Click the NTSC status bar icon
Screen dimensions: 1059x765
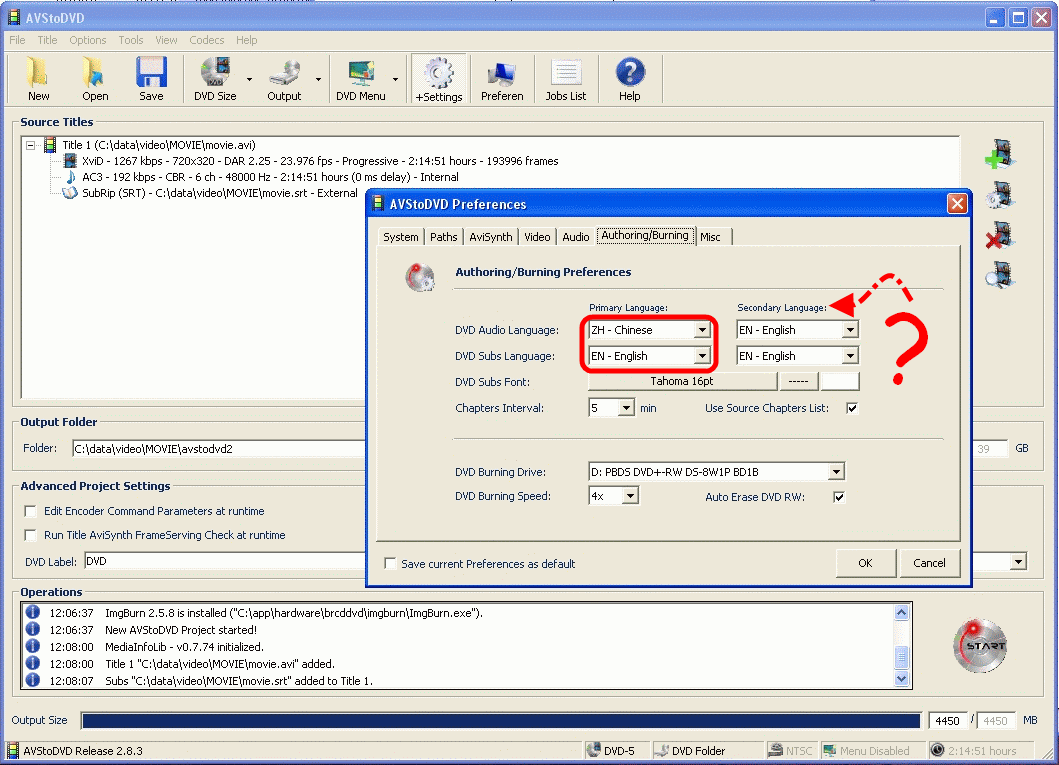pyautogui.click(x=775, y=750)
